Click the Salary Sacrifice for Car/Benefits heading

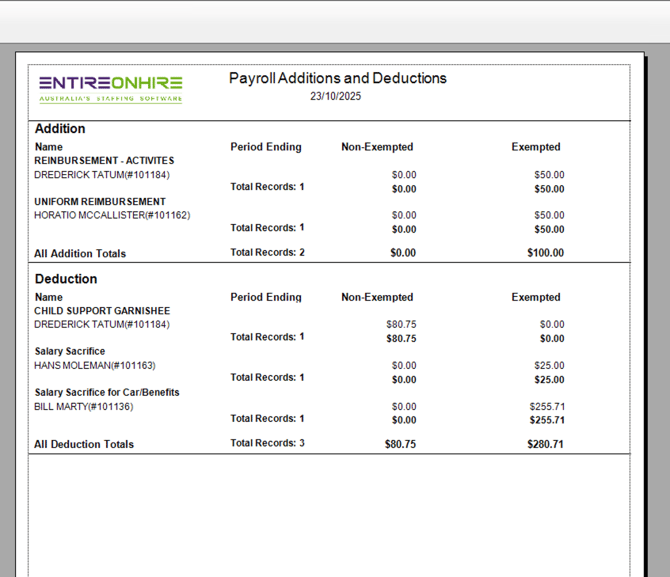107,393
